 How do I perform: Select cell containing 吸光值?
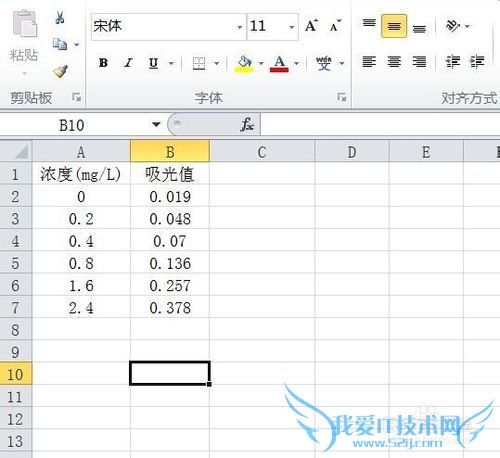170,174
